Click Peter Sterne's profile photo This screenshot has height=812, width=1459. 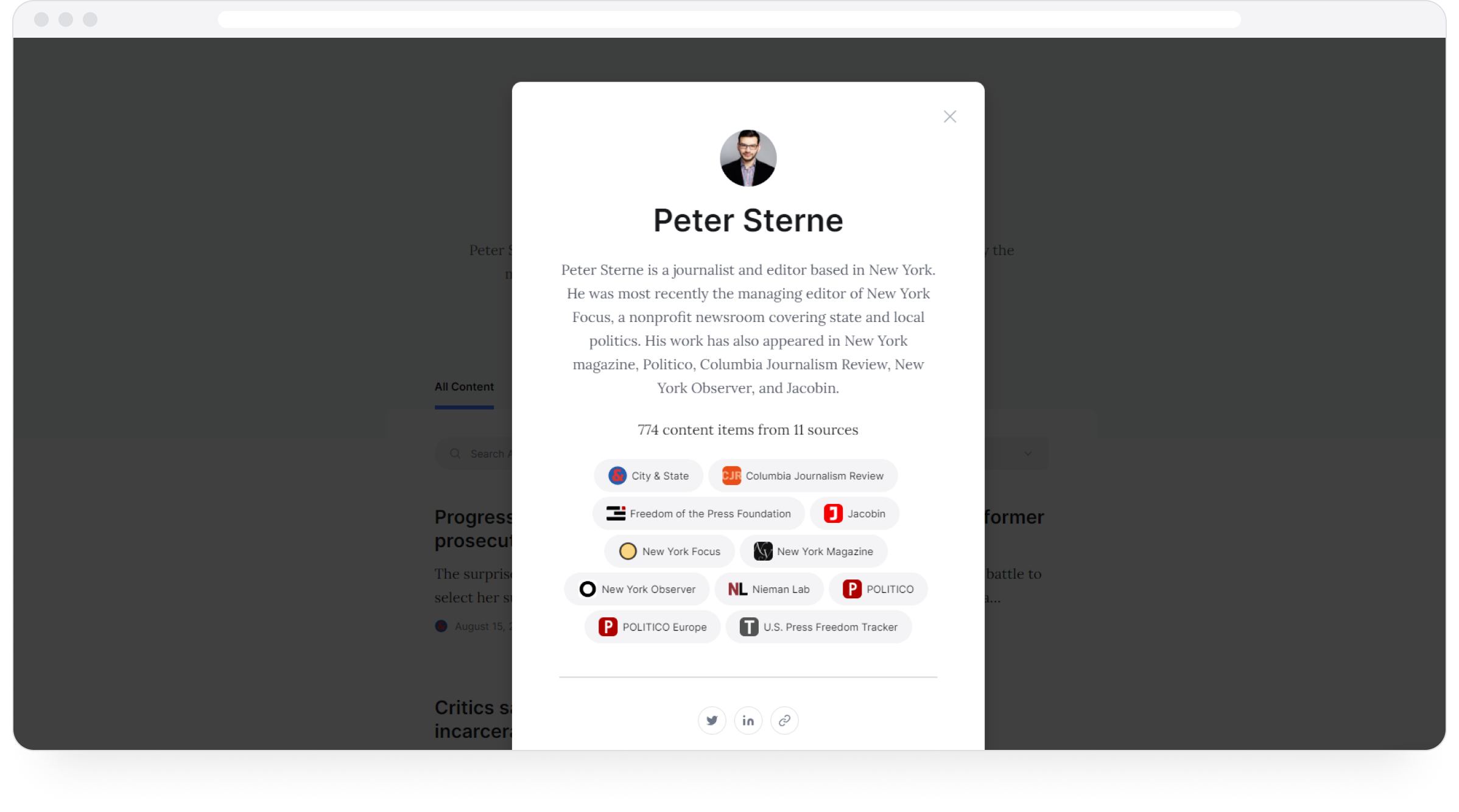click(x=748, y=158)
